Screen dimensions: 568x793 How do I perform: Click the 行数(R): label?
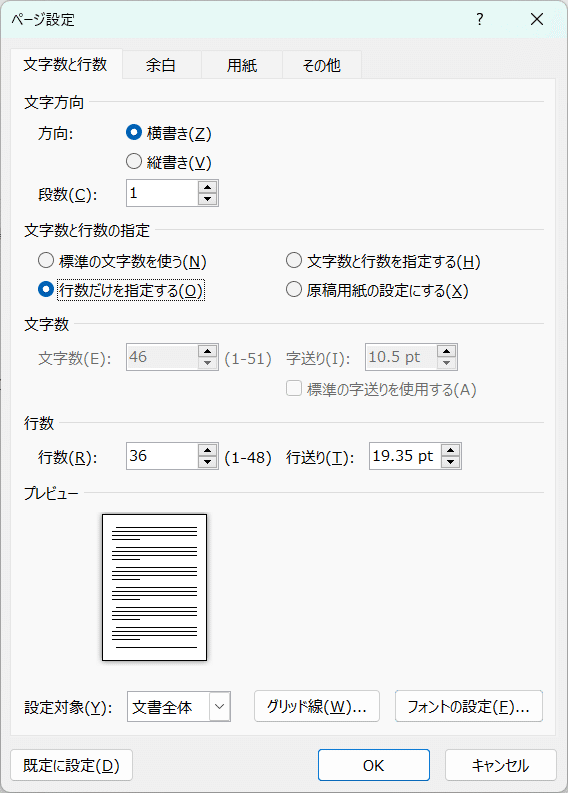[x=68, y=458]
